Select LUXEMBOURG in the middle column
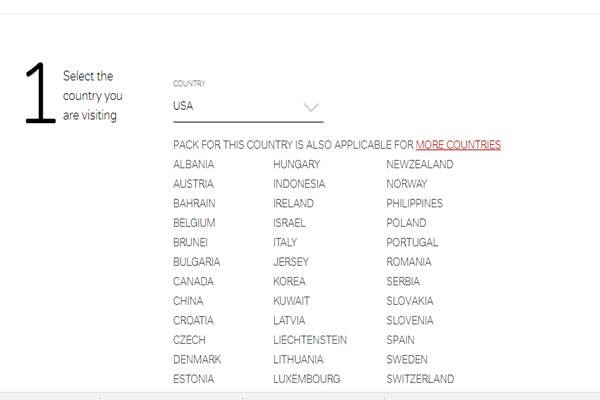This screenshot has width=600, height=400. (306, 379)
